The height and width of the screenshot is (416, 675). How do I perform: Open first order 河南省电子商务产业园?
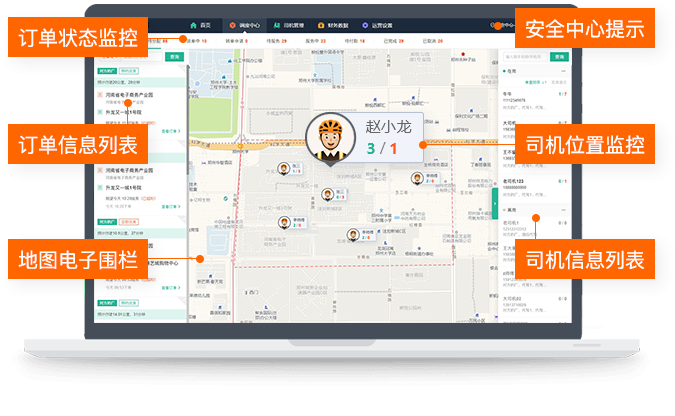click(x=130, y=95)
